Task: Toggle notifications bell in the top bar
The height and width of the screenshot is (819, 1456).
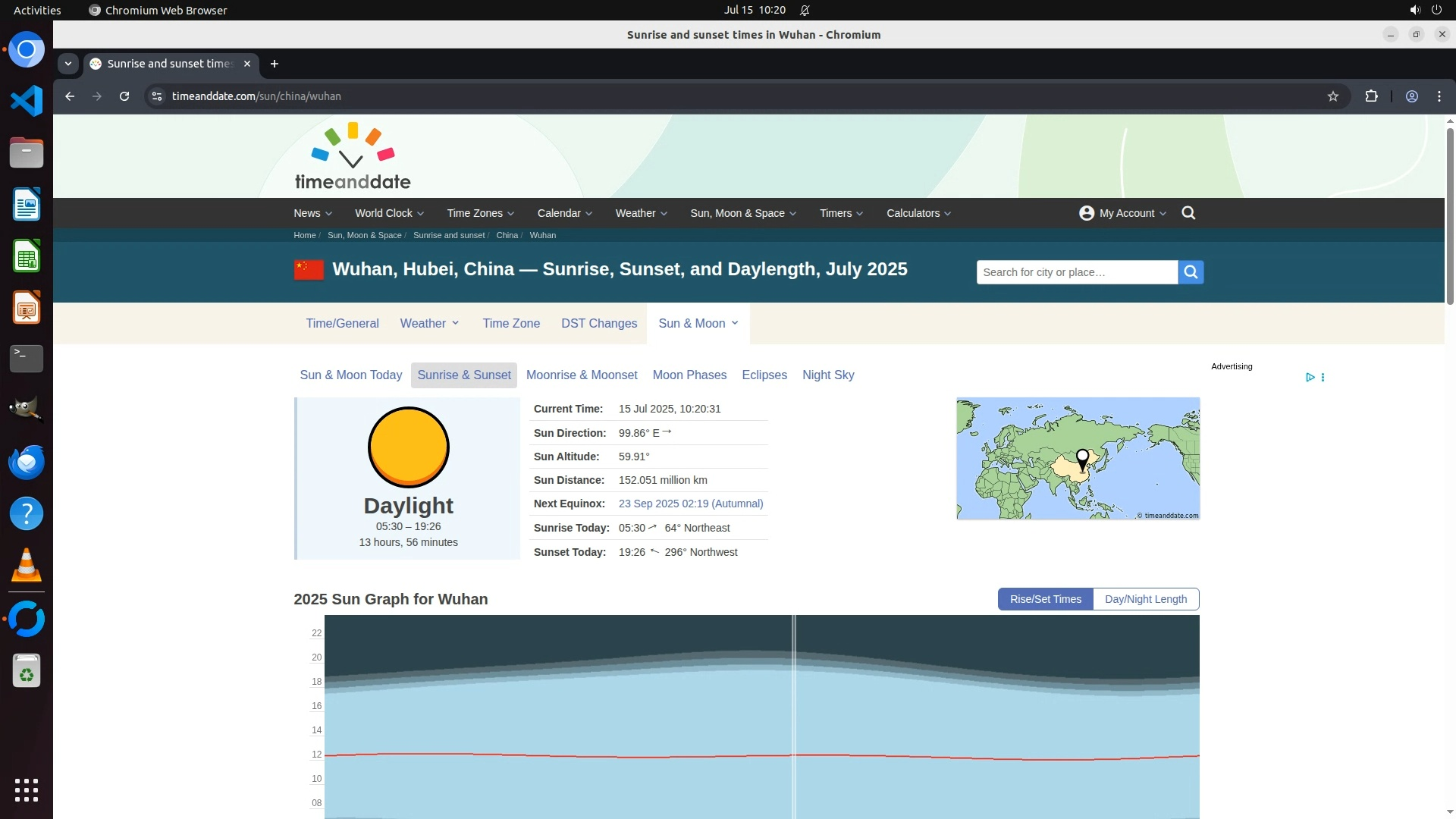Action: click(x=805, y=10)
